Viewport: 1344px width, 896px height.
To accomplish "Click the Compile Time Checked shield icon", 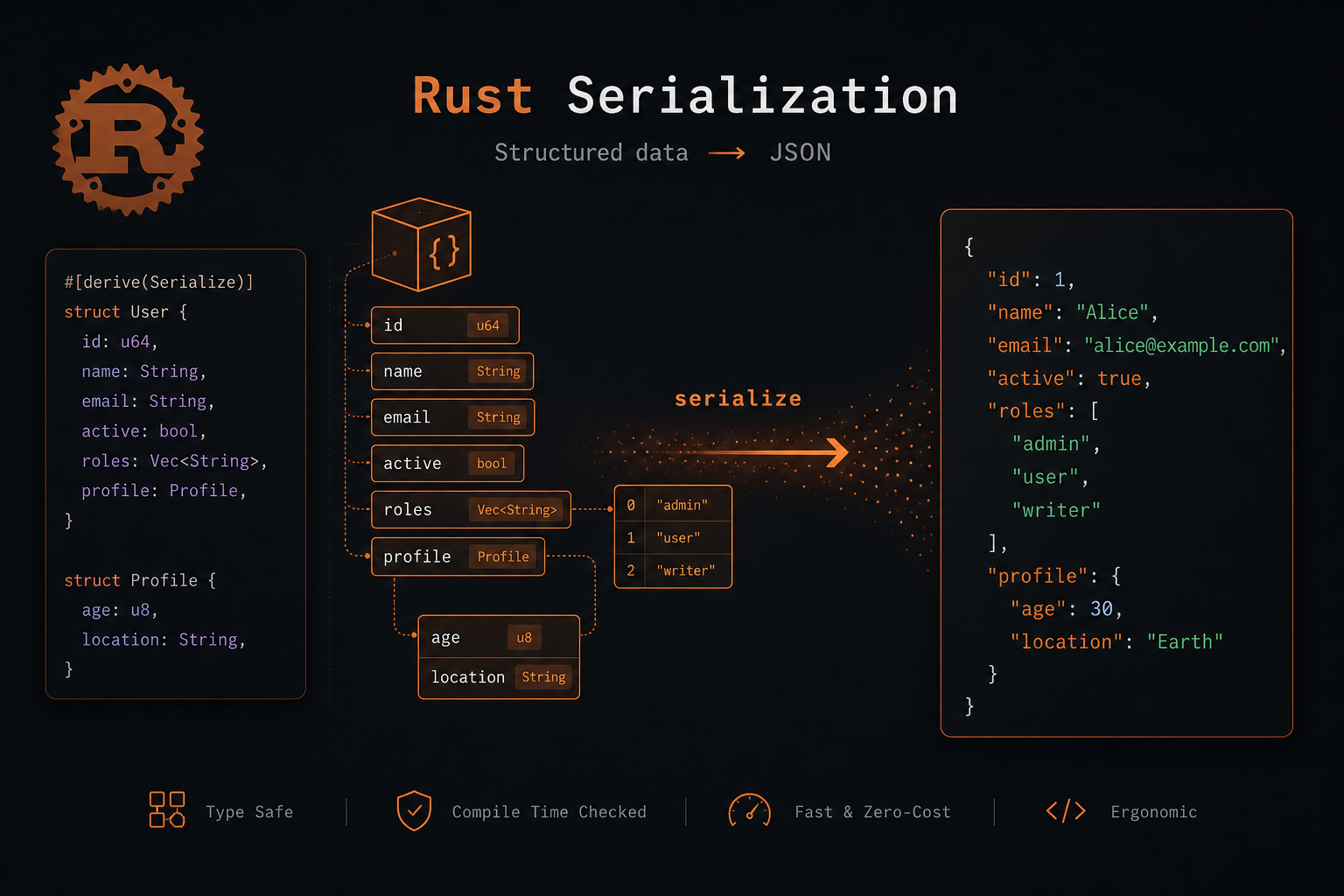I will (x=414, y=810).
